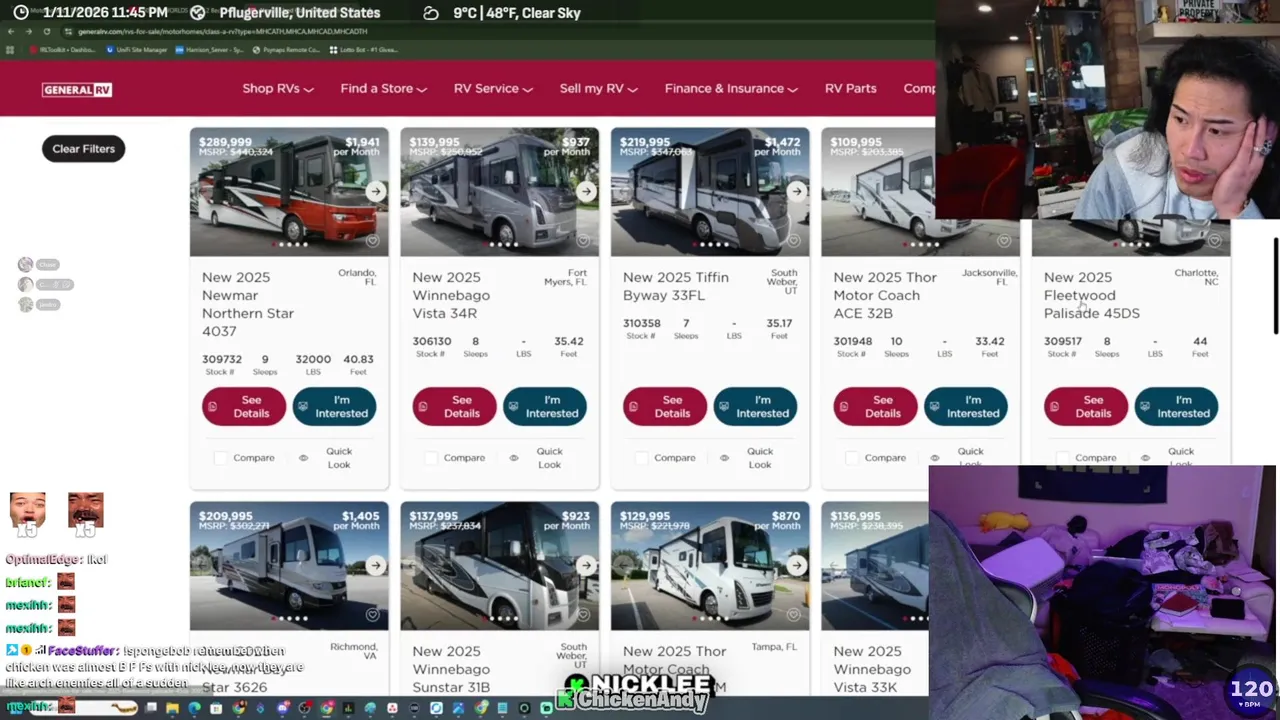The height and width of the screenshot is (720, 1280).
Task: Open the UniFi Site Manager bookmark
Action: [136, 49]
